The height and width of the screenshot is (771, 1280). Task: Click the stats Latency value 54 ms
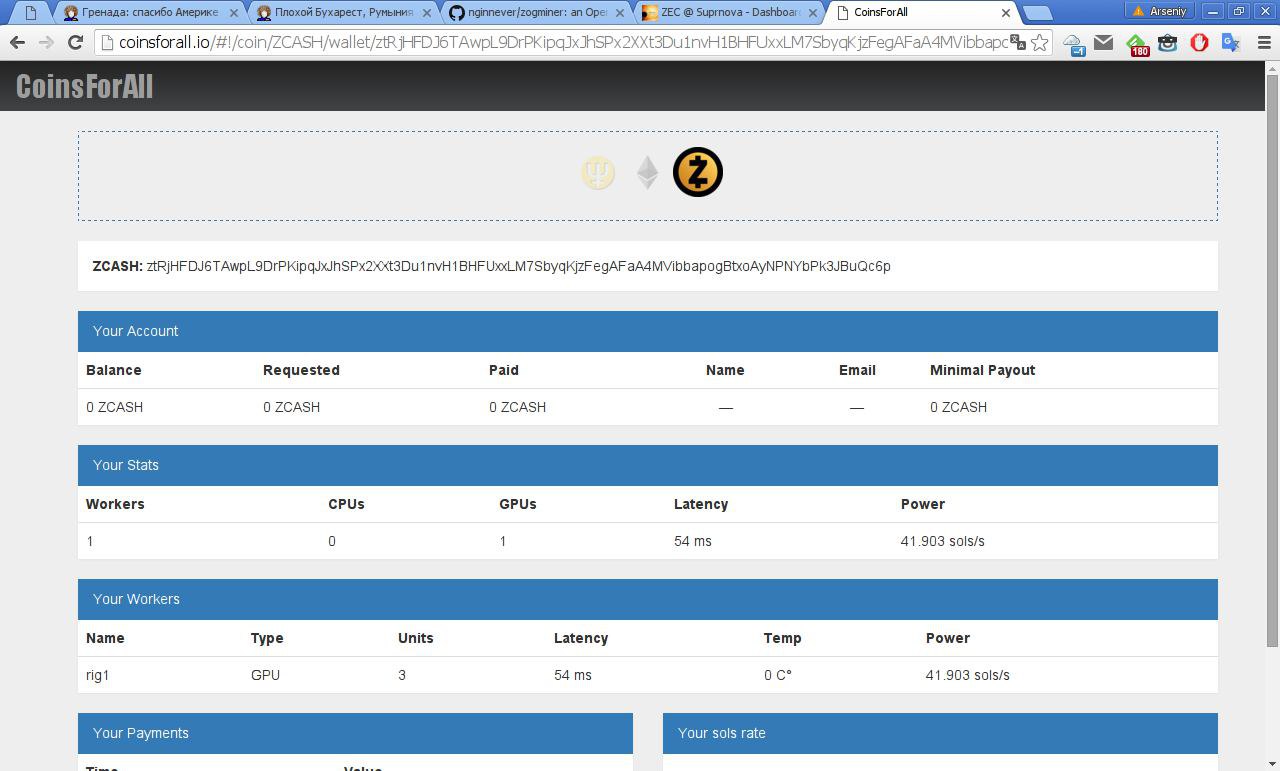[x=692, y=541]
